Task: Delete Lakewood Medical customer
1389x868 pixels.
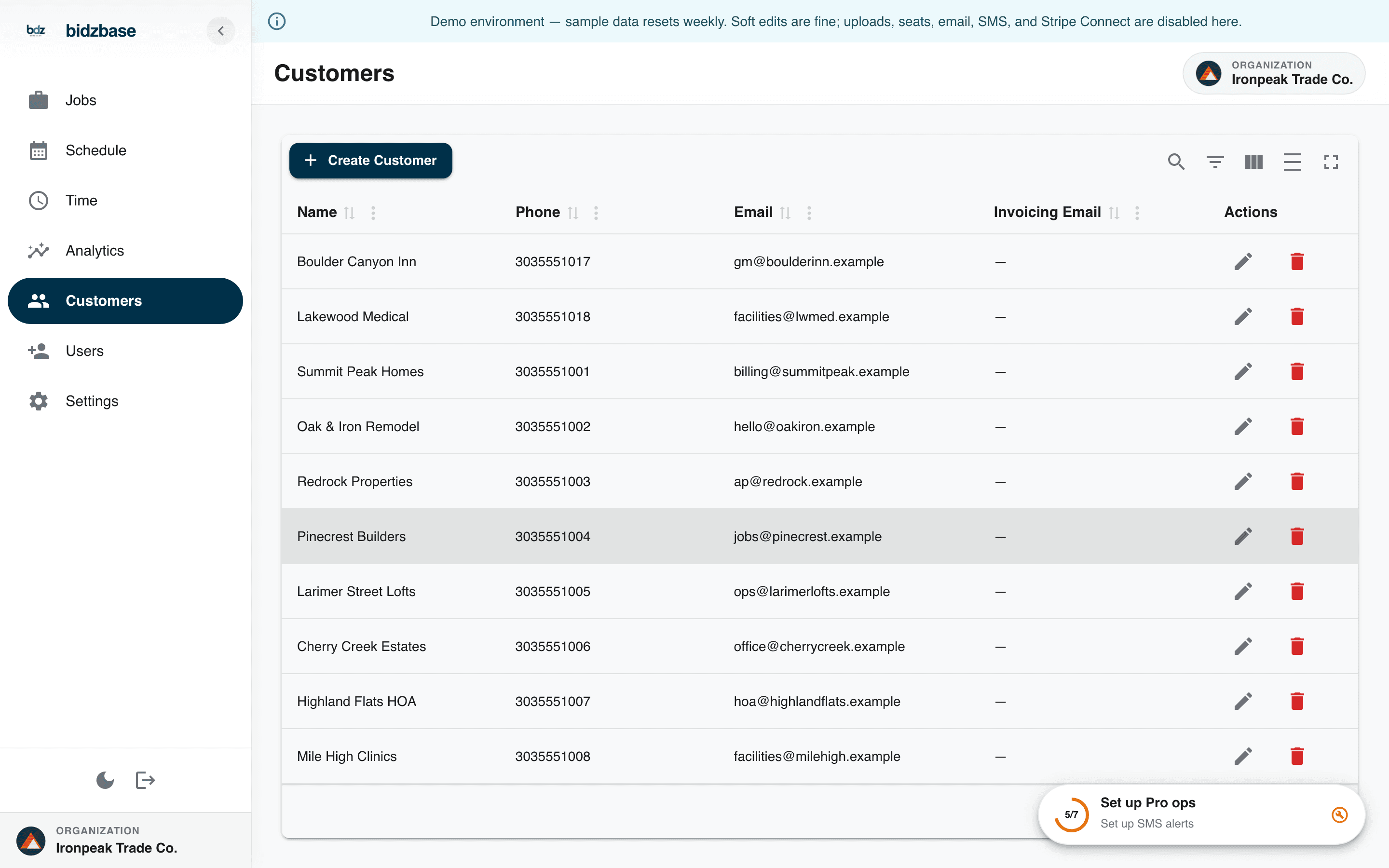Action: point(1297,317)
